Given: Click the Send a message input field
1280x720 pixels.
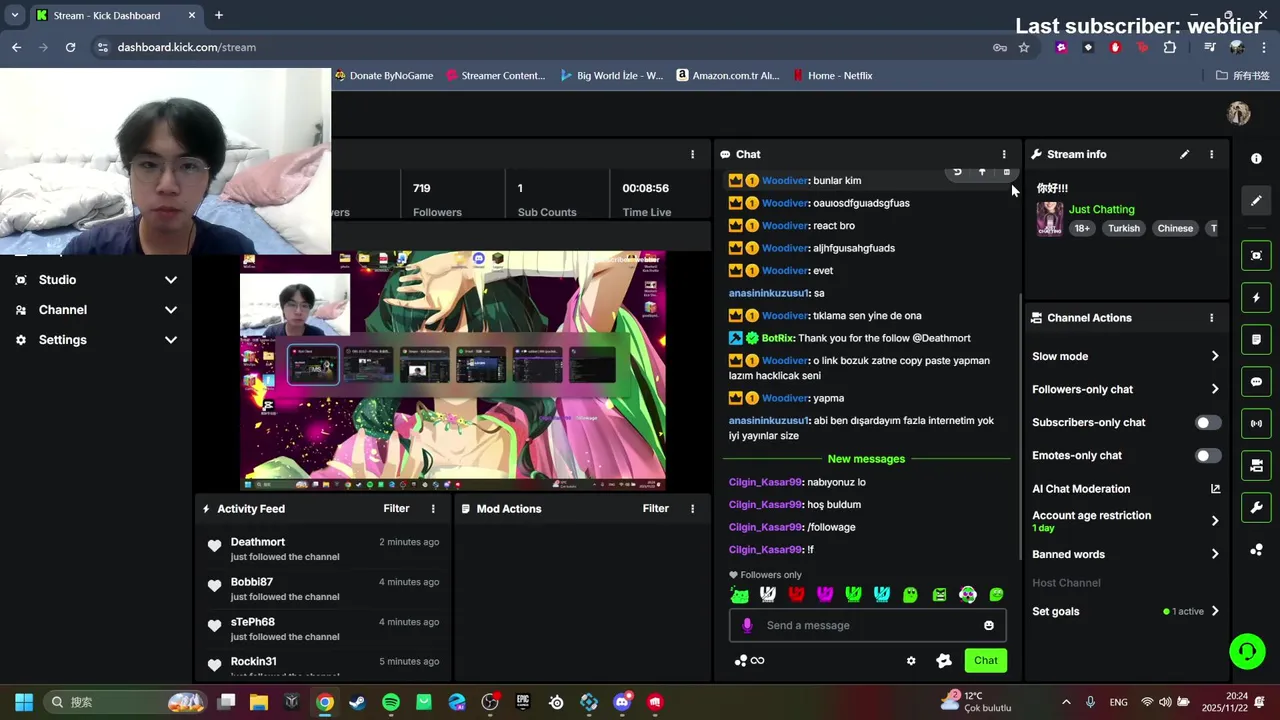Looking at the screenshot, I should 867,626.
